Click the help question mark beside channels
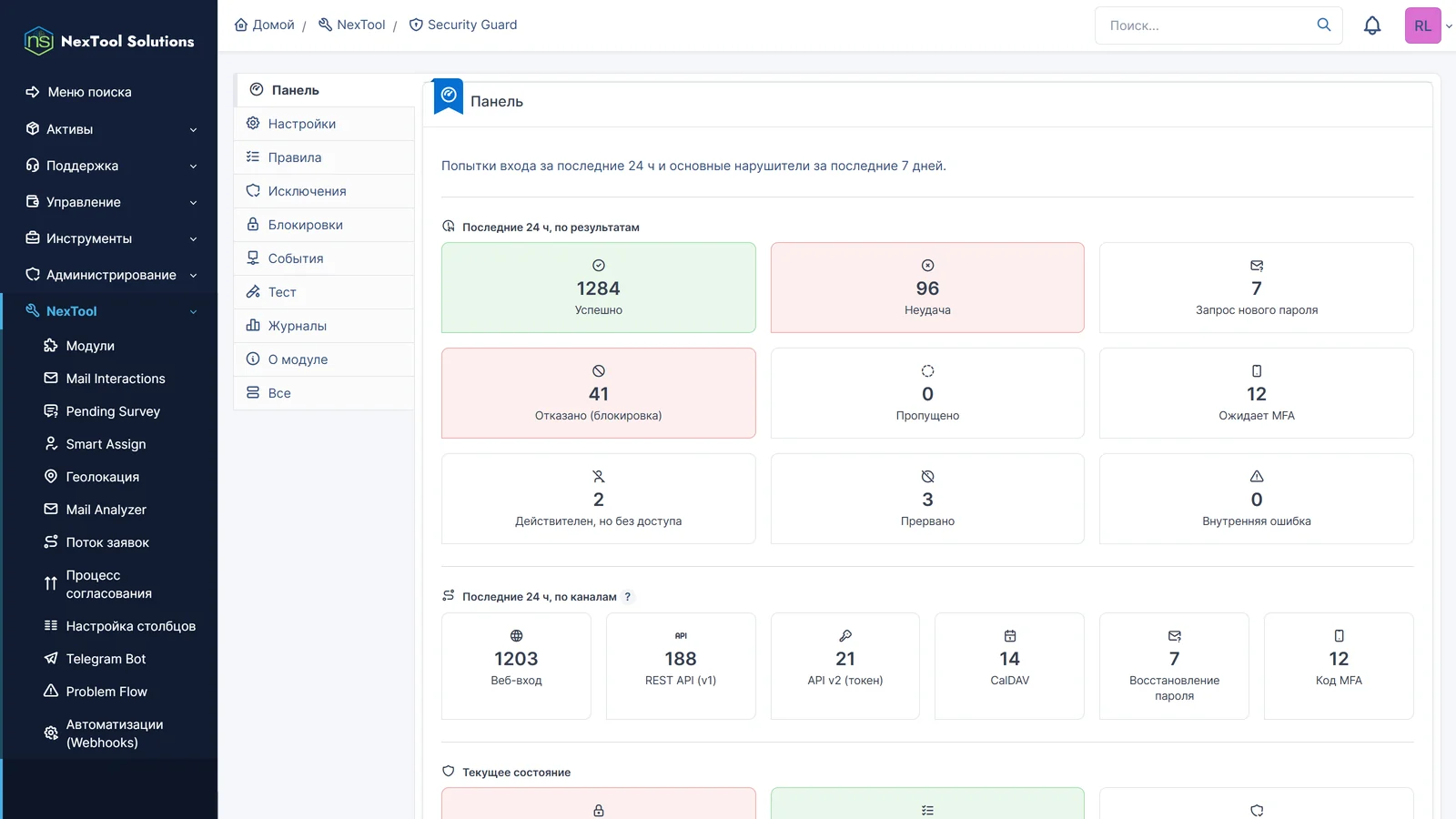Viewport: 1456px width, 819px height. click(627, 597)
